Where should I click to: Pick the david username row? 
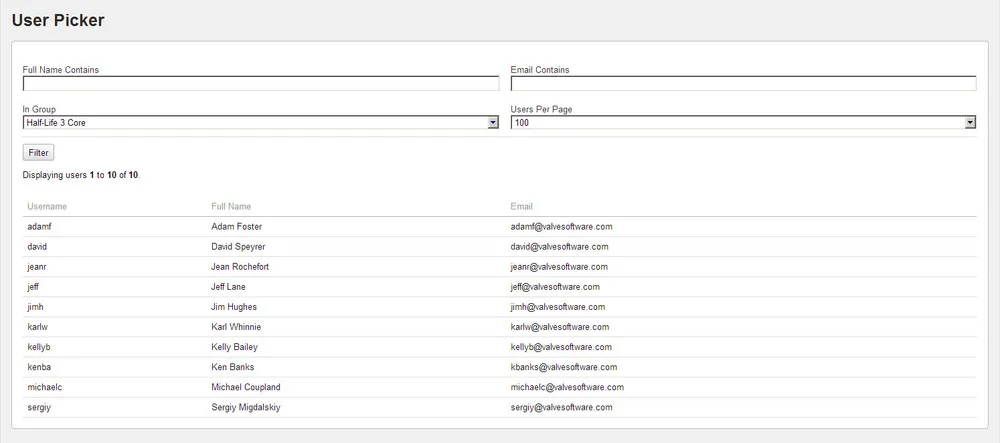click(37, 247)
